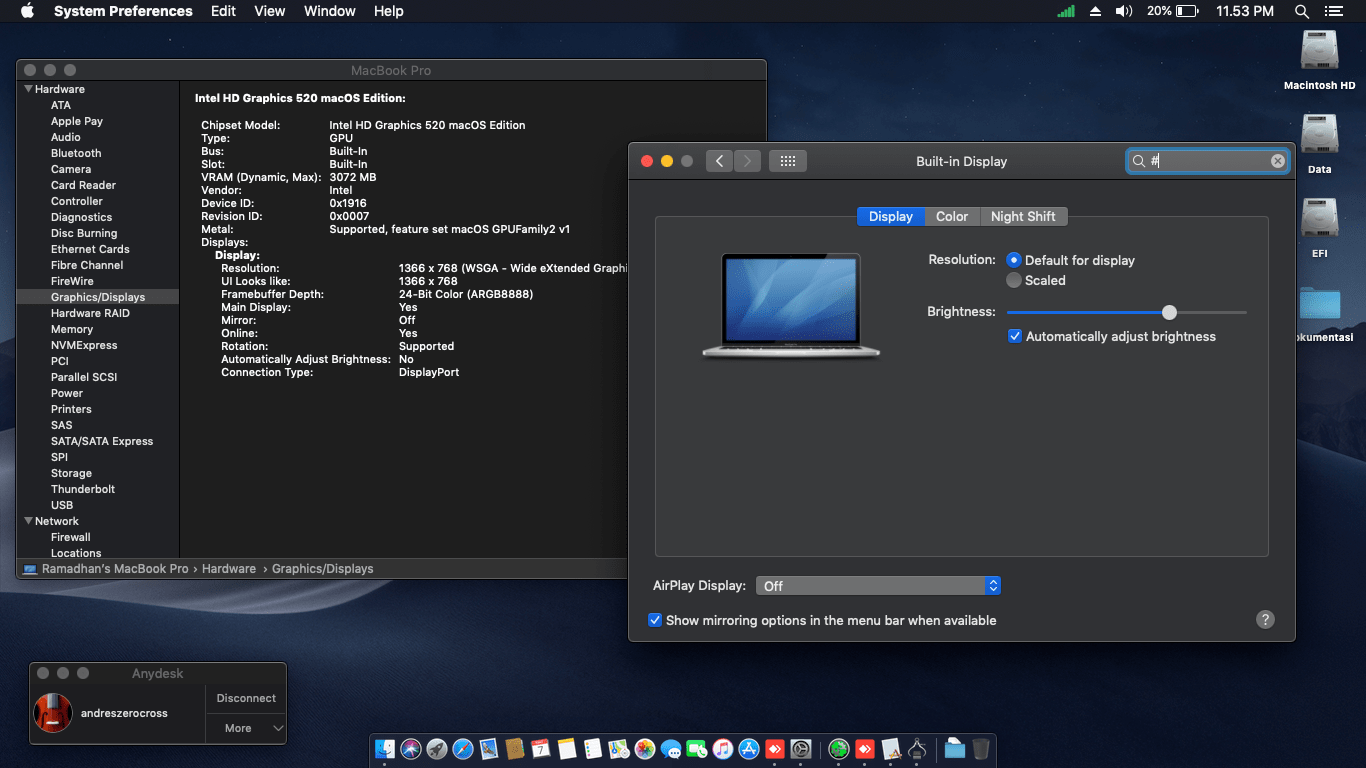Select Bluetooth in hardware sidebar

76,153
